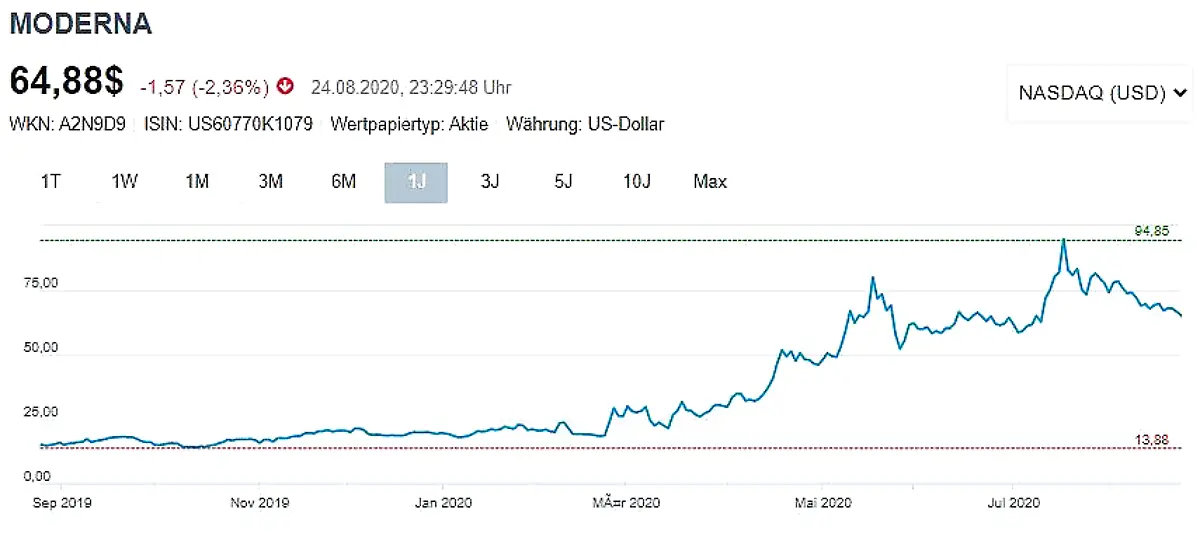Switch to the 6M chart view

pyautogui.click(x=343, y=182)
